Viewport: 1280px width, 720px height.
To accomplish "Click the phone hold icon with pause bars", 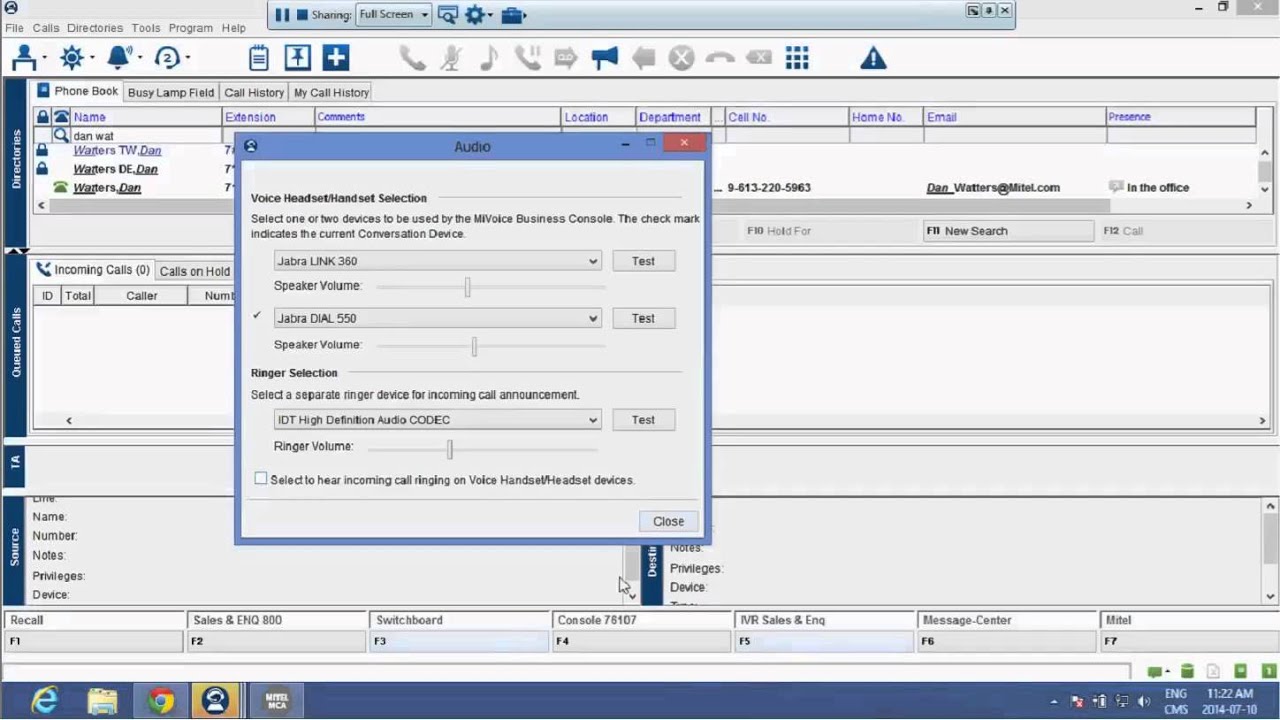I will pyautogui.click(x=527, y=58).
